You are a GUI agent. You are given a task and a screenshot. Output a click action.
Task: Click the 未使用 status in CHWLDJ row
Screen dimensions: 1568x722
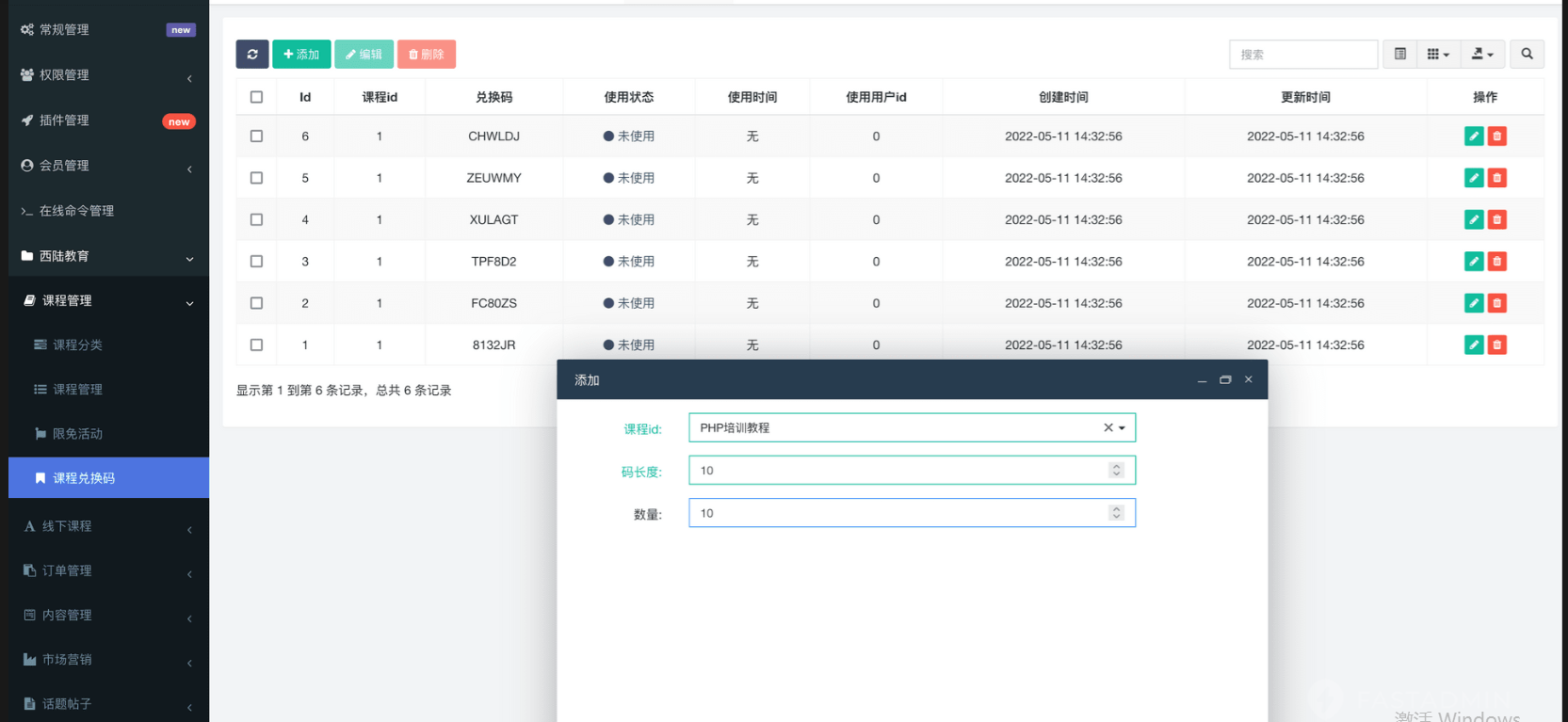(629, 136)
